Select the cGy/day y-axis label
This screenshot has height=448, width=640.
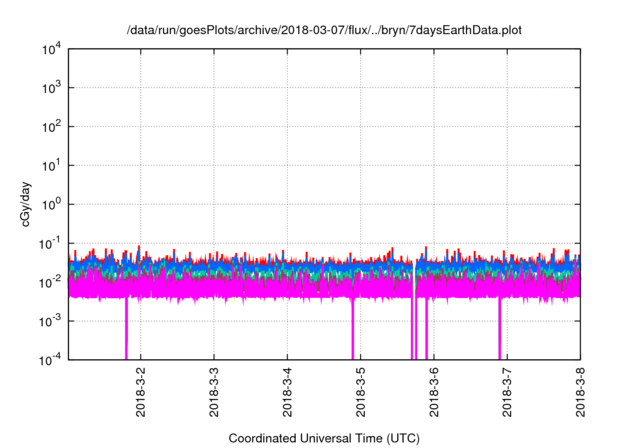[25, 204]
